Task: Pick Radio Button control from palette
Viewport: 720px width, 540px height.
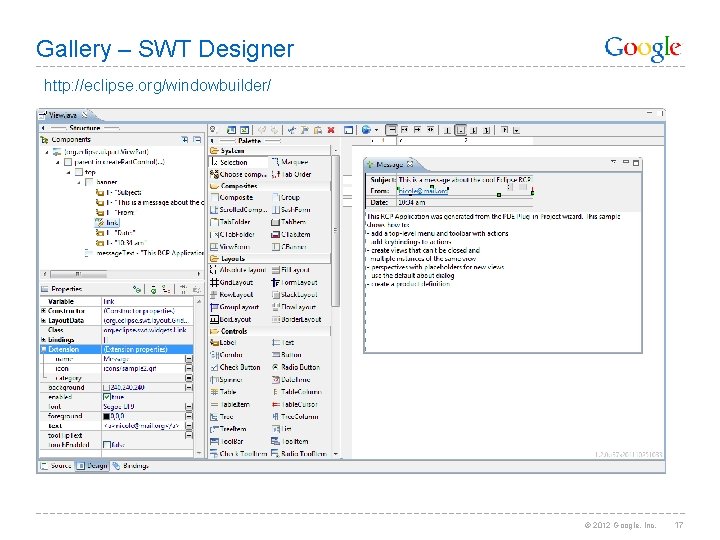Action: [296, 367]
